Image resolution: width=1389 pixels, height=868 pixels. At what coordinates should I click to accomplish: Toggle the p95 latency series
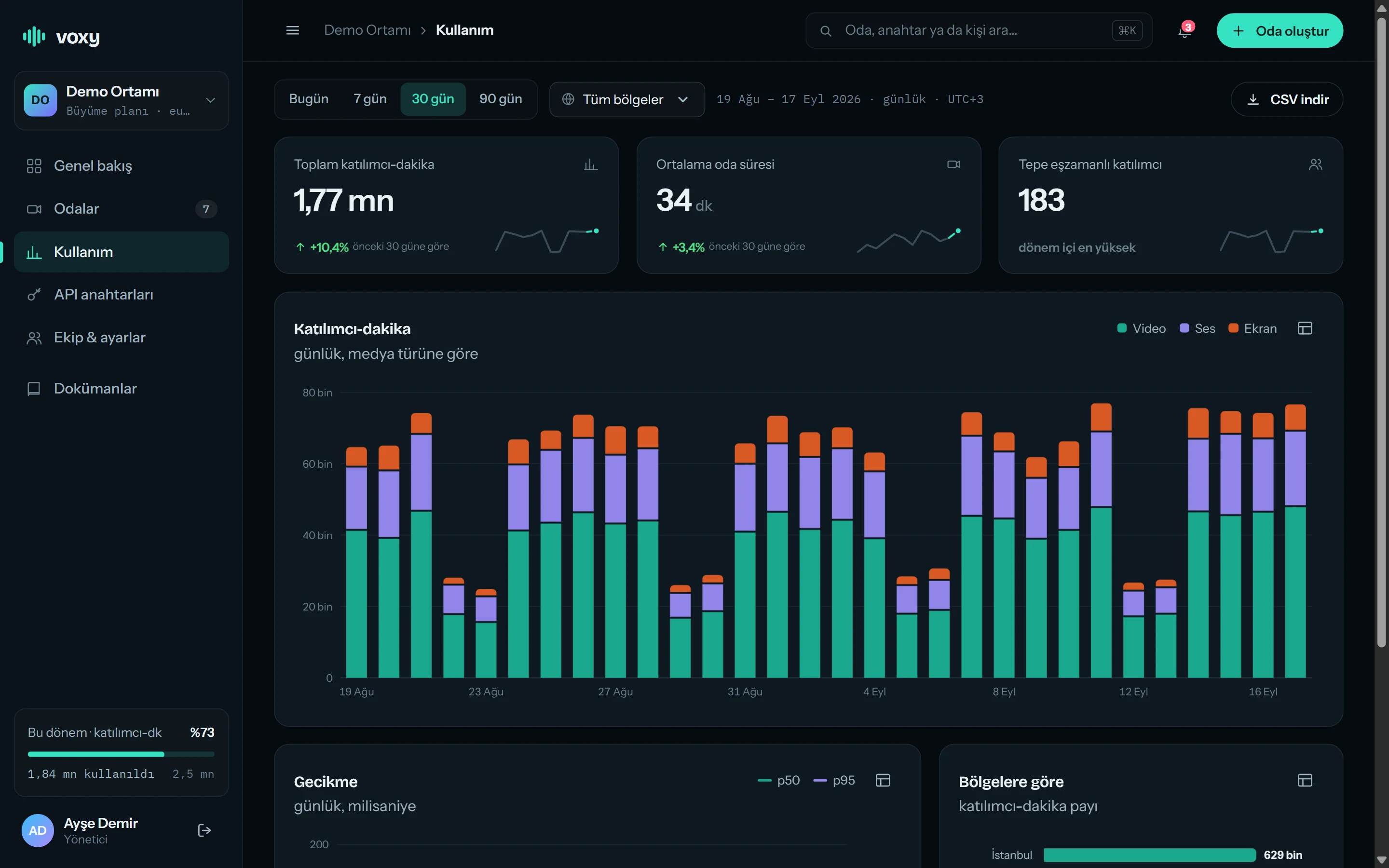click(x=834, y=780)
